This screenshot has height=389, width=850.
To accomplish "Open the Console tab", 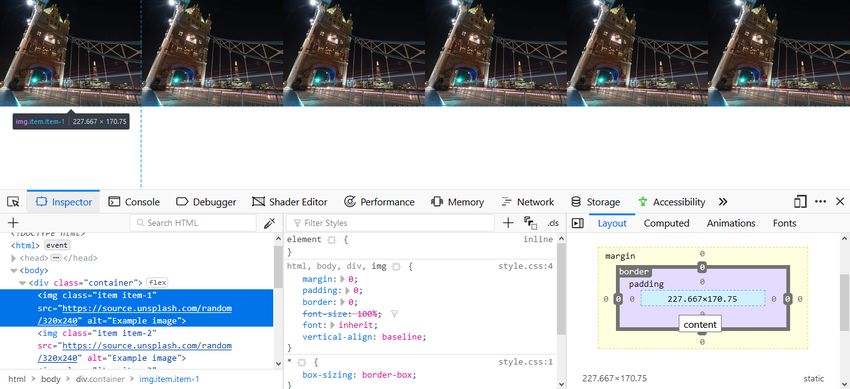I will tap(134, 202).
